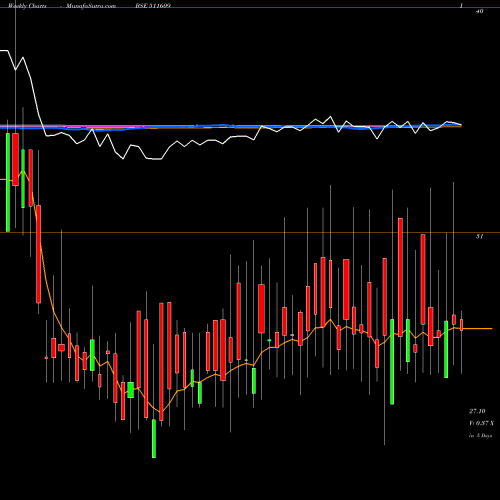Click the '27.10' closing price value
The image size is (500, 500).
[x=477, y=411]
